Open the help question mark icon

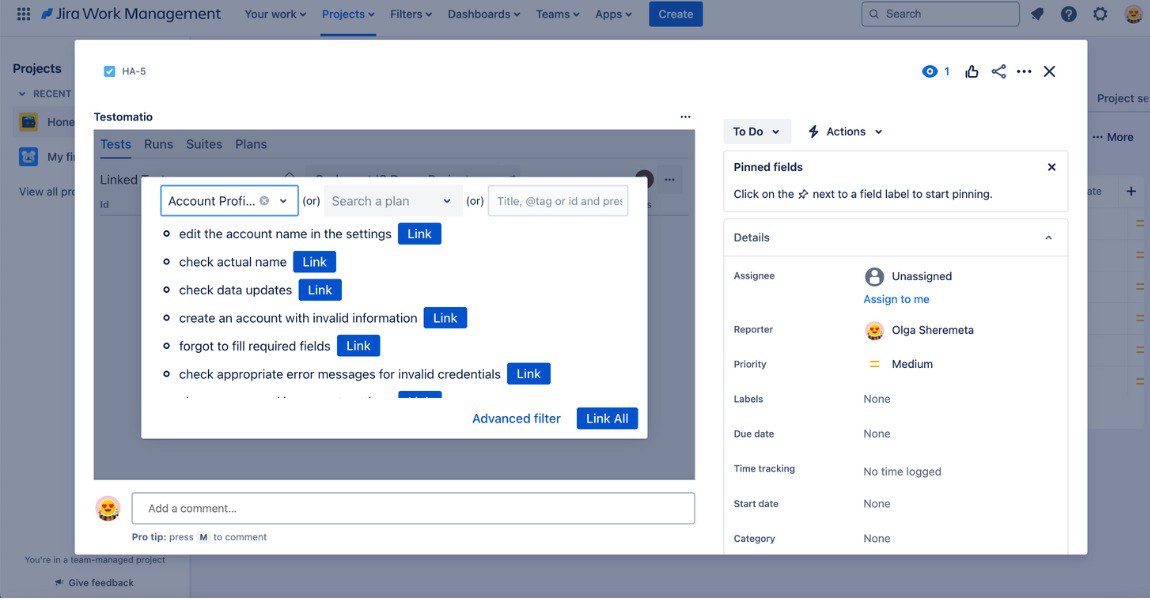point(1069,14)
